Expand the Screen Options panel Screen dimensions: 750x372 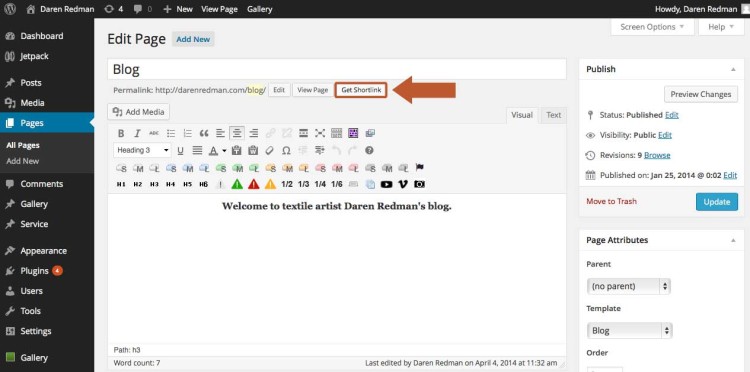pos(652,27)
